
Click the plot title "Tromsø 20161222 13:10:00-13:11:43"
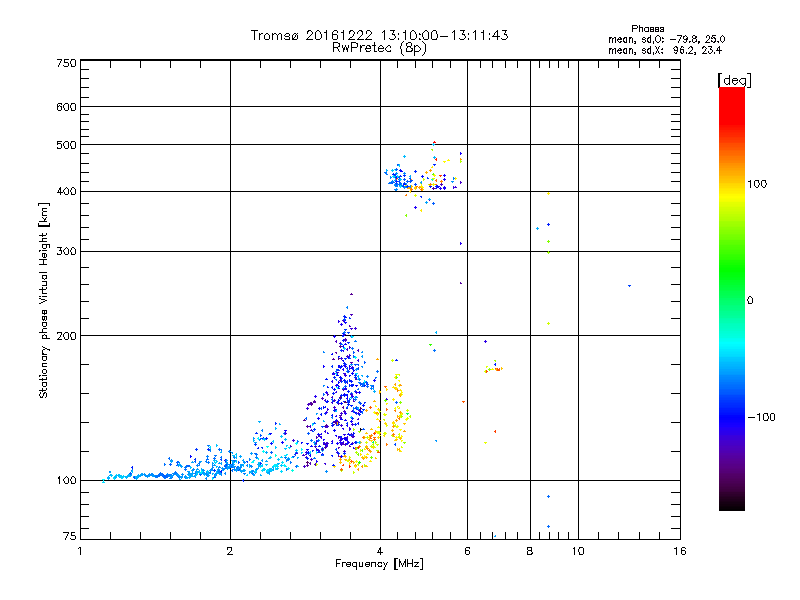(x=379, y=35)
